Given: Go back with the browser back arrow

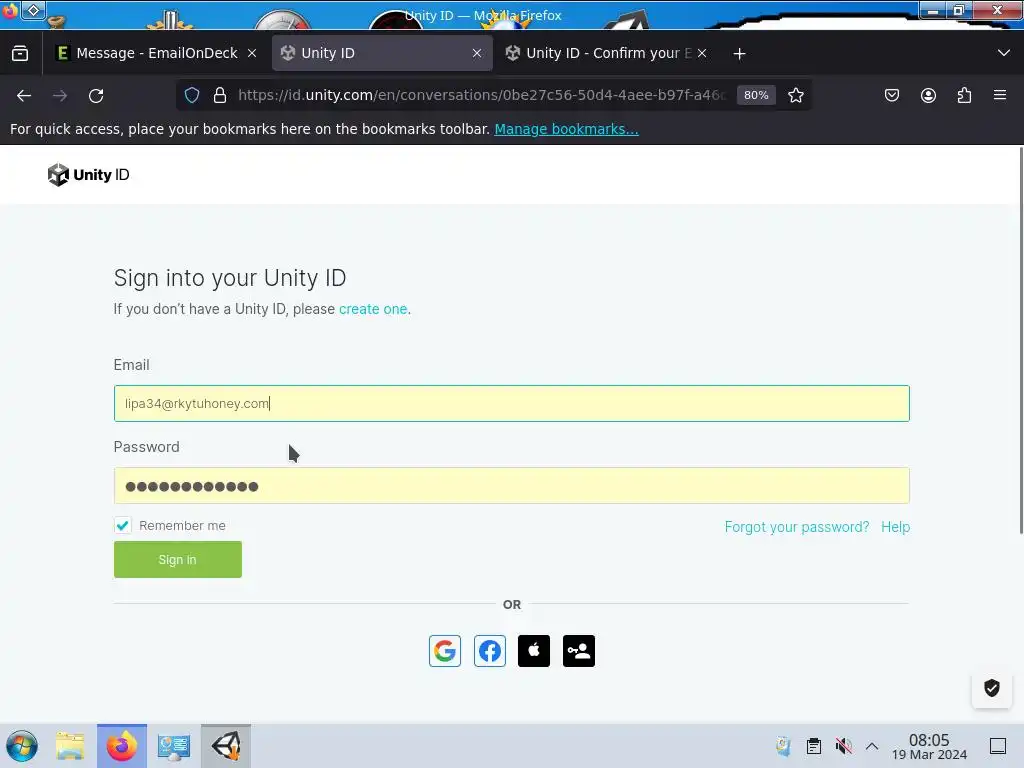Looking at the screenshot, I should (x=24, y=95).
